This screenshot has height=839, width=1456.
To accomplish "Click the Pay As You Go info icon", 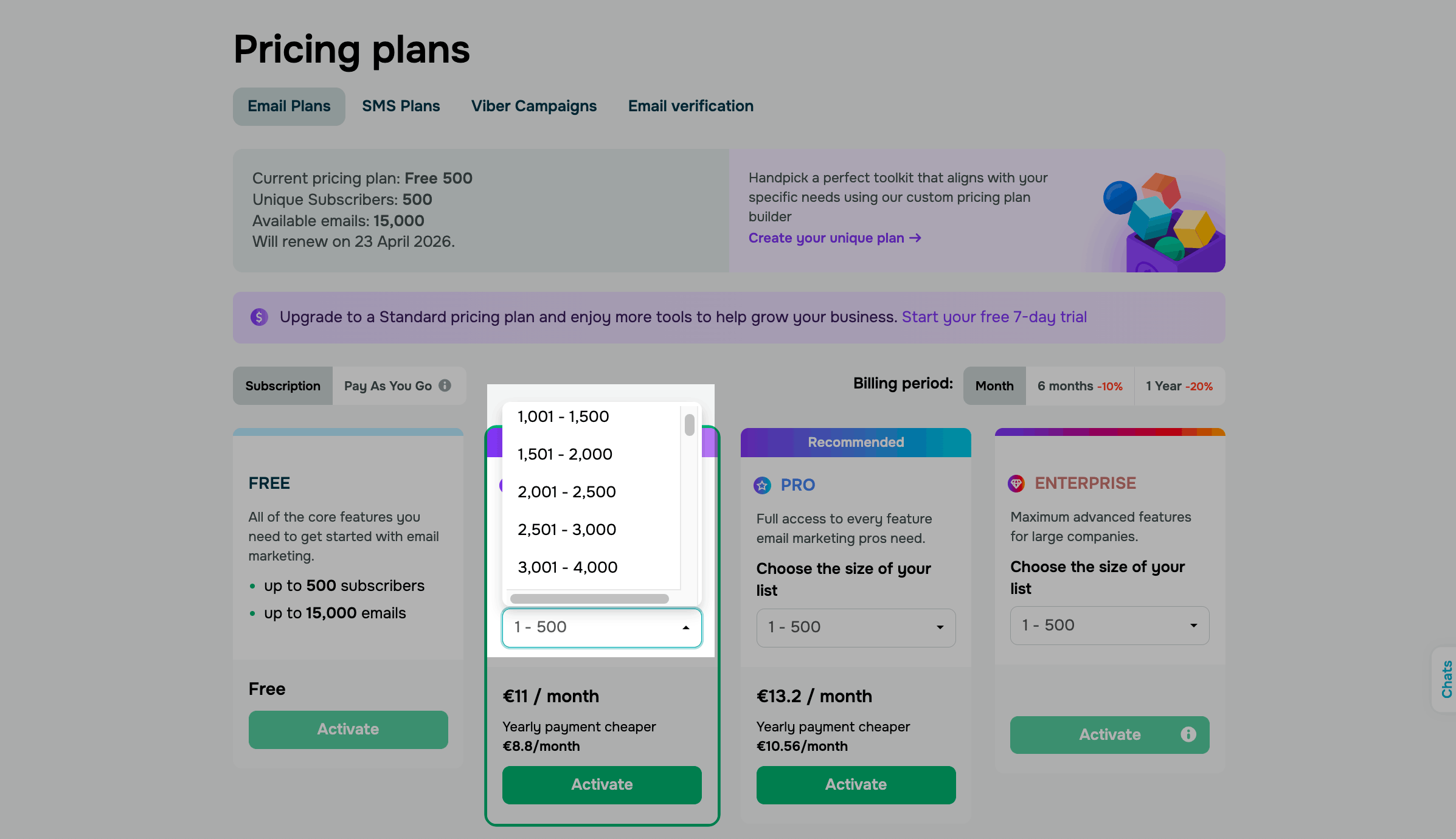I will tap(445, 385).
